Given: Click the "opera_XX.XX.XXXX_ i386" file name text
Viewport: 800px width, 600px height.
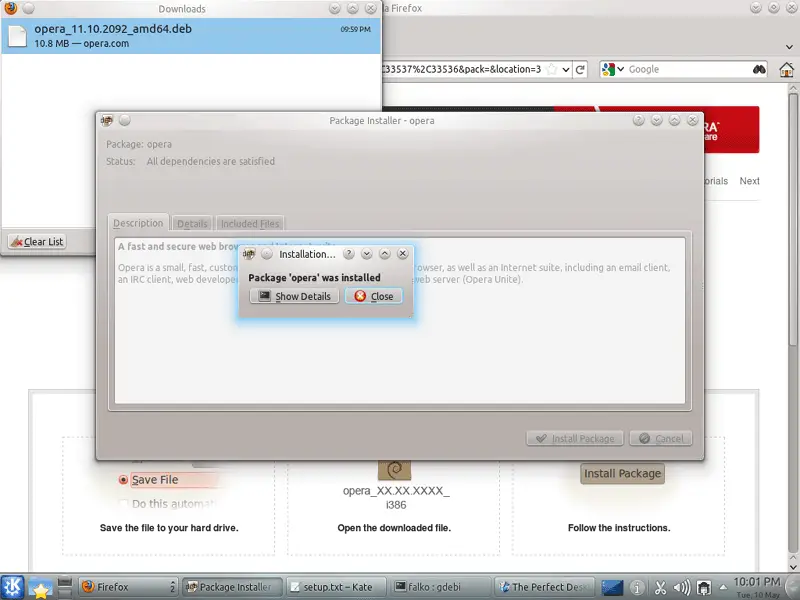Looking at the screenshot, I should click(x=396, y=497).
